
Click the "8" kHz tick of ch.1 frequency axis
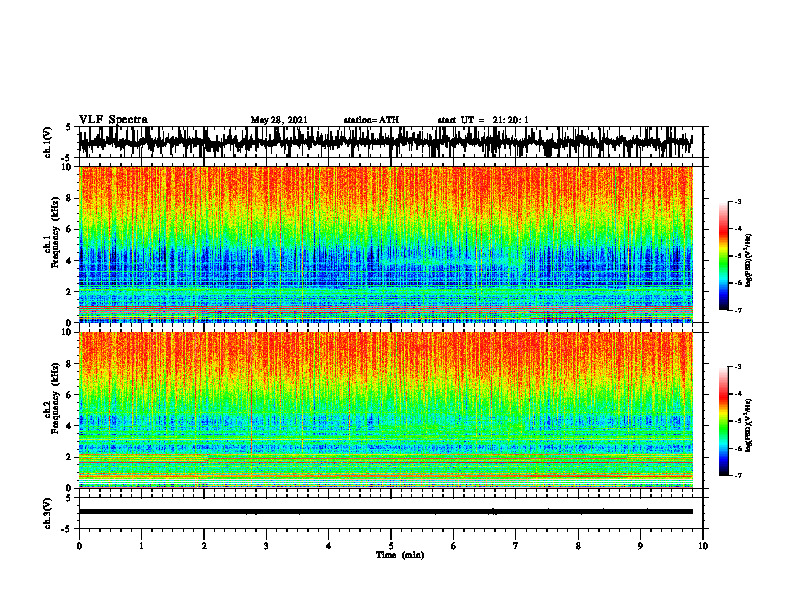click(70, 198)
